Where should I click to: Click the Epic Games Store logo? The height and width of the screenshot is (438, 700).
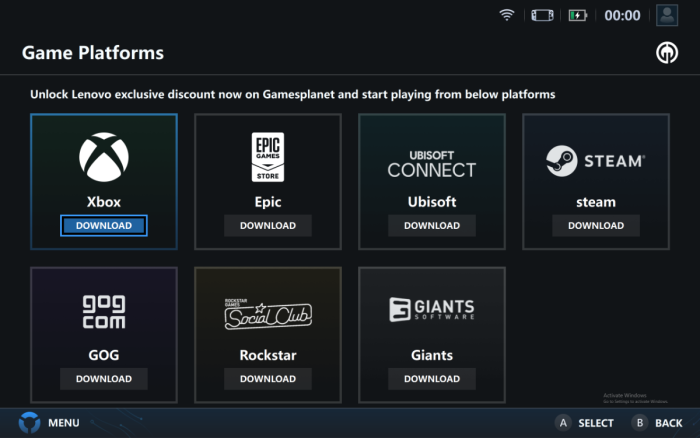(268, 157)
